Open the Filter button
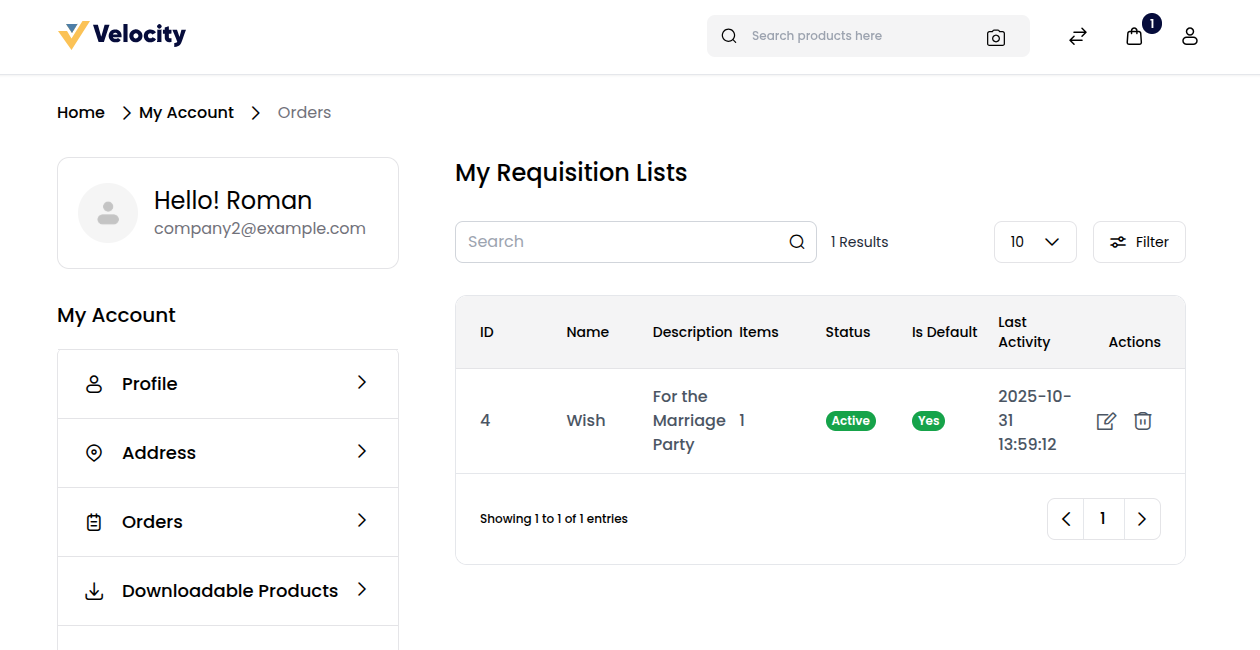This screenshot has height=650, width=1260. coord(1139,242)
